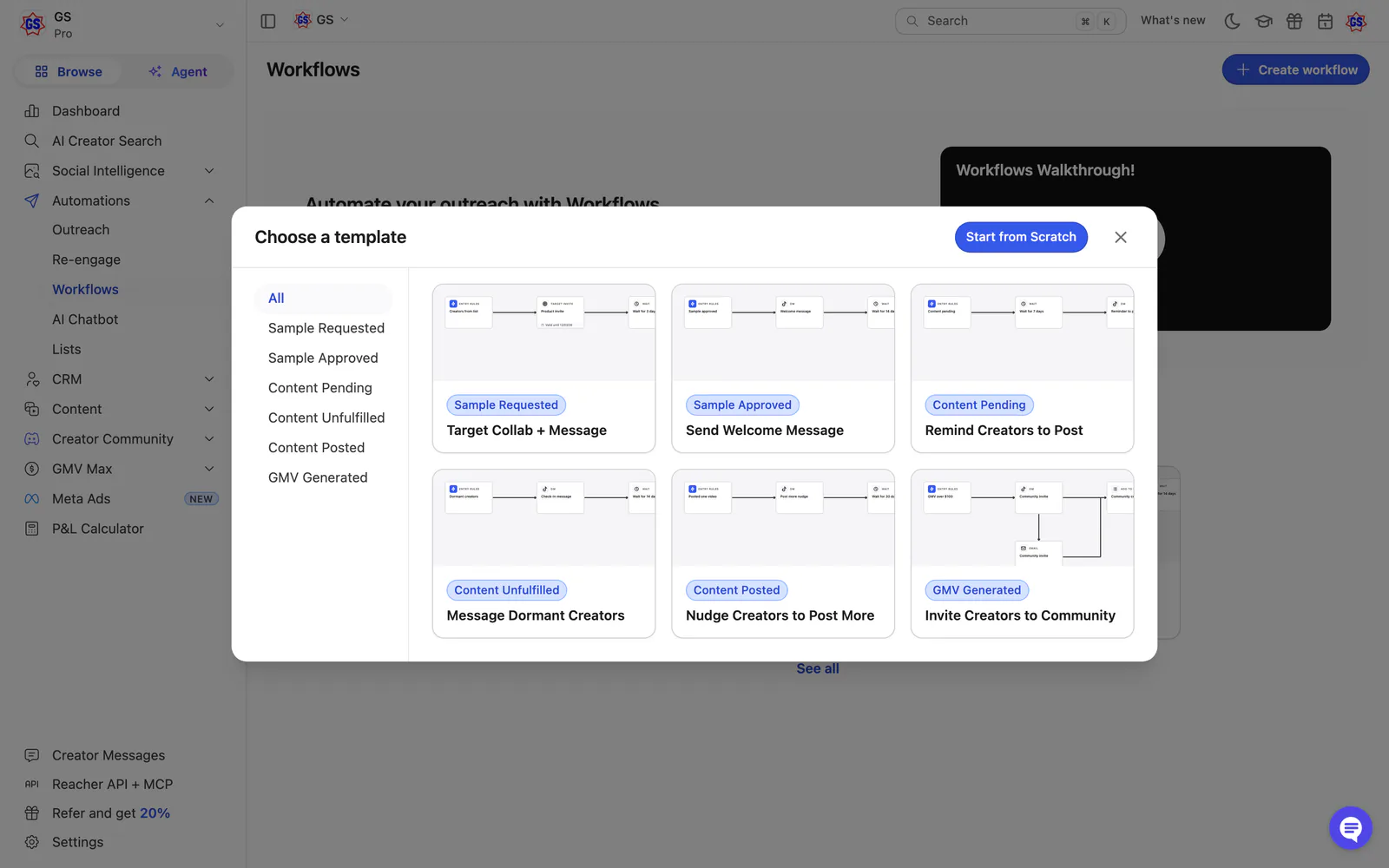Select the Content Unfulfilled template filter
This screenshot has height=868, width=1389.
click(x=326, y=418)
